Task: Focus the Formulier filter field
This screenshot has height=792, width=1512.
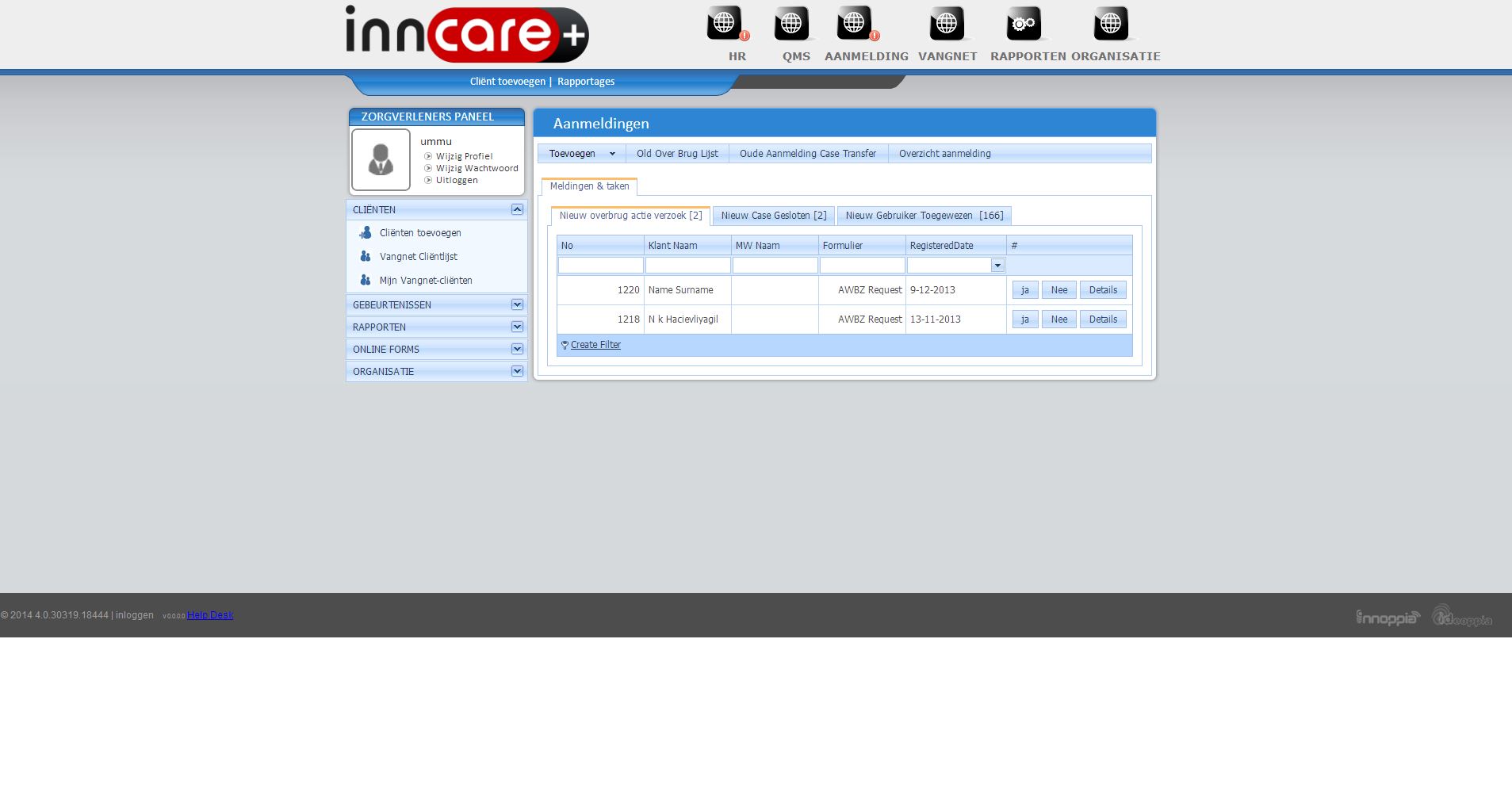Action: 862,266
